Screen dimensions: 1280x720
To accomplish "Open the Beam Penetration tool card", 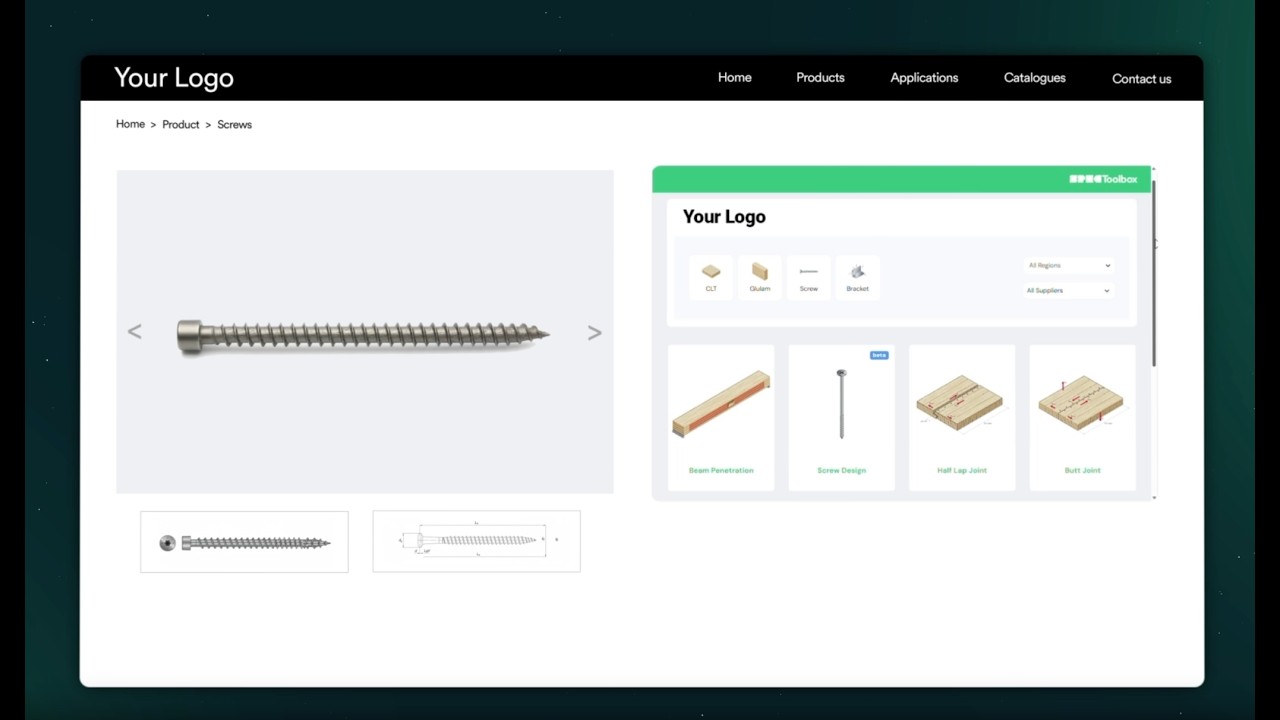I will (x=721, y=418).
